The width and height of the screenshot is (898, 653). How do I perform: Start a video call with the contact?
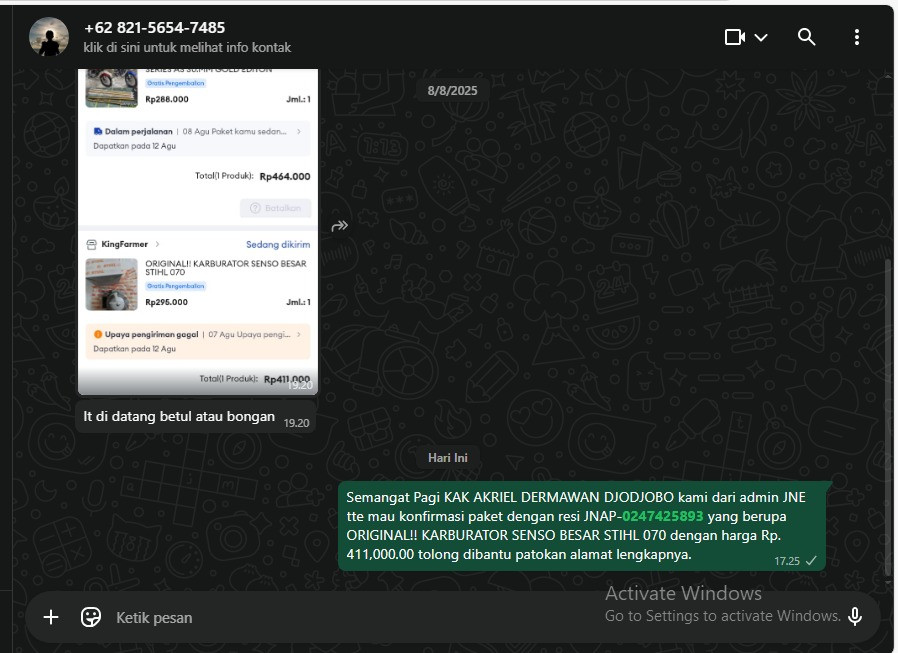click(735, 37)
